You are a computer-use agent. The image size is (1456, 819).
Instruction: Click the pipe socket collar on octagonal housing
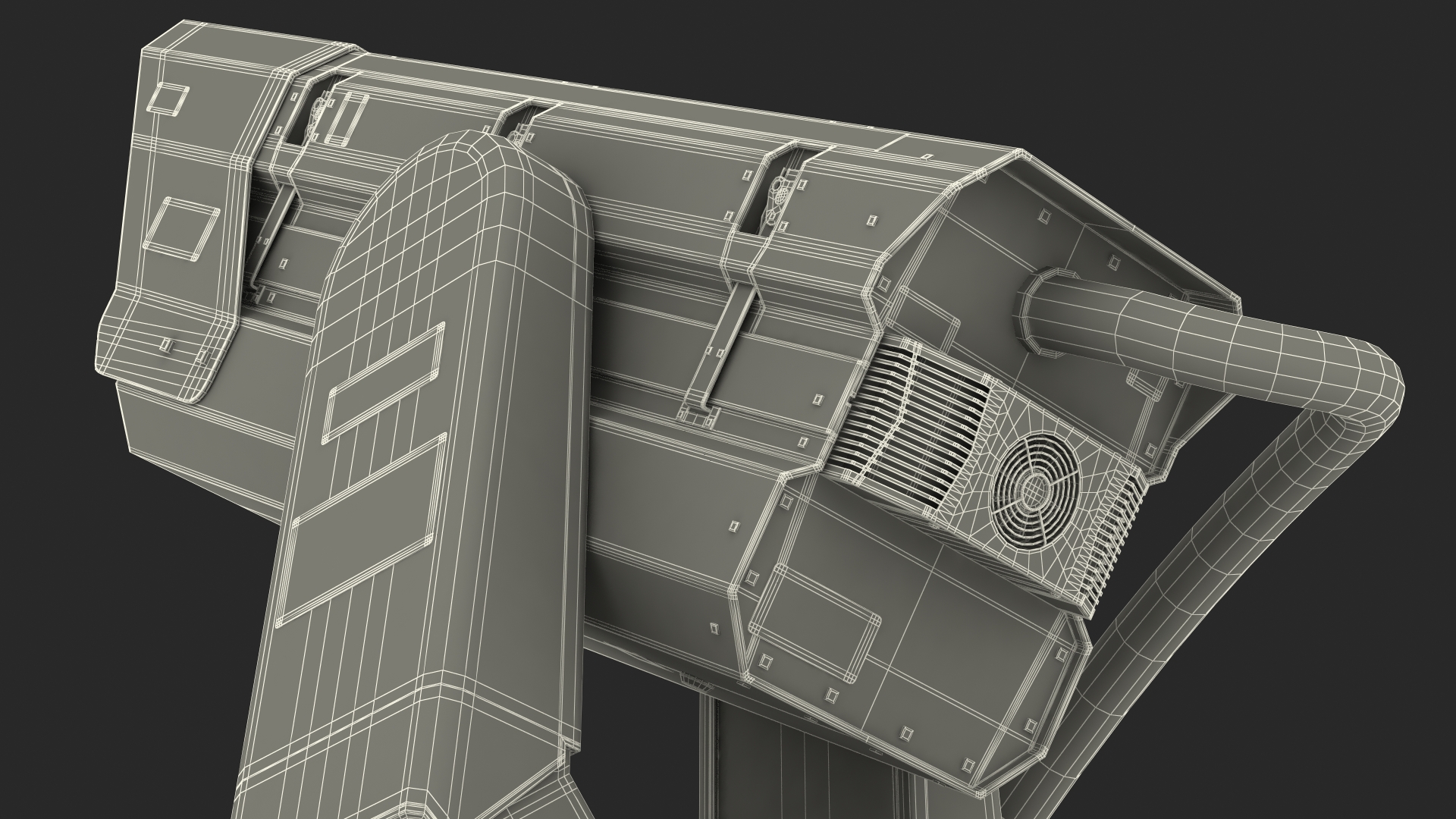tap(1029, 313)
